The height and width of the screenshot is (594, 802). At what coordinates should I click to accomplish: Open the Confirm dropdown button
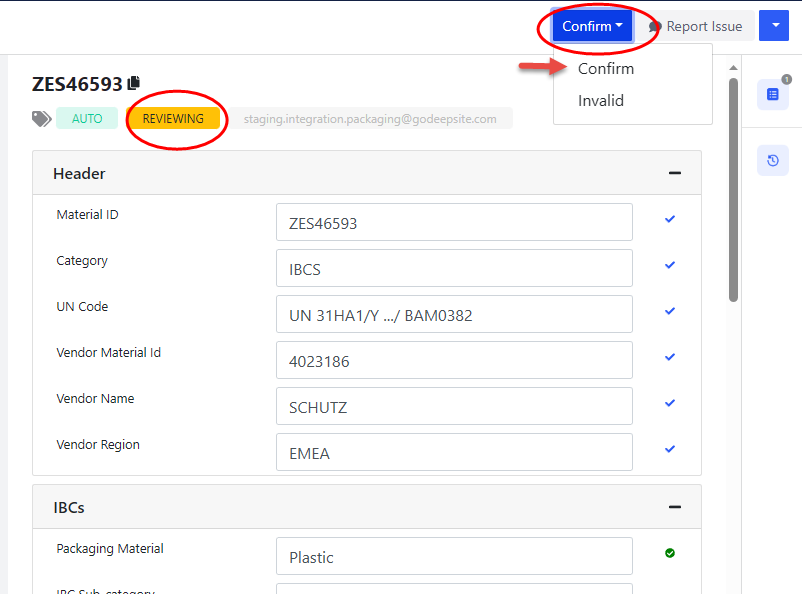click(x=592, y=27)
